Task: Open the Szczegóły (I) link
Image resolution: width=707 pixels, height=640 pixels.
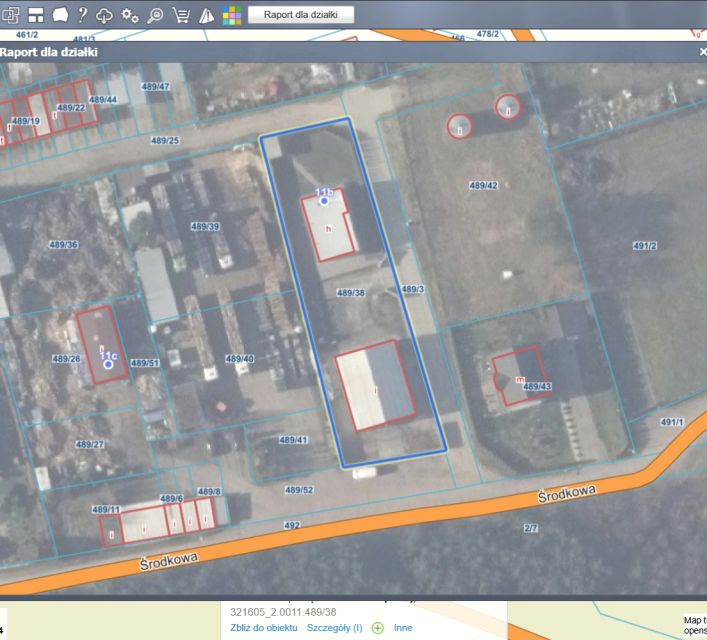Action: (334, 628)
